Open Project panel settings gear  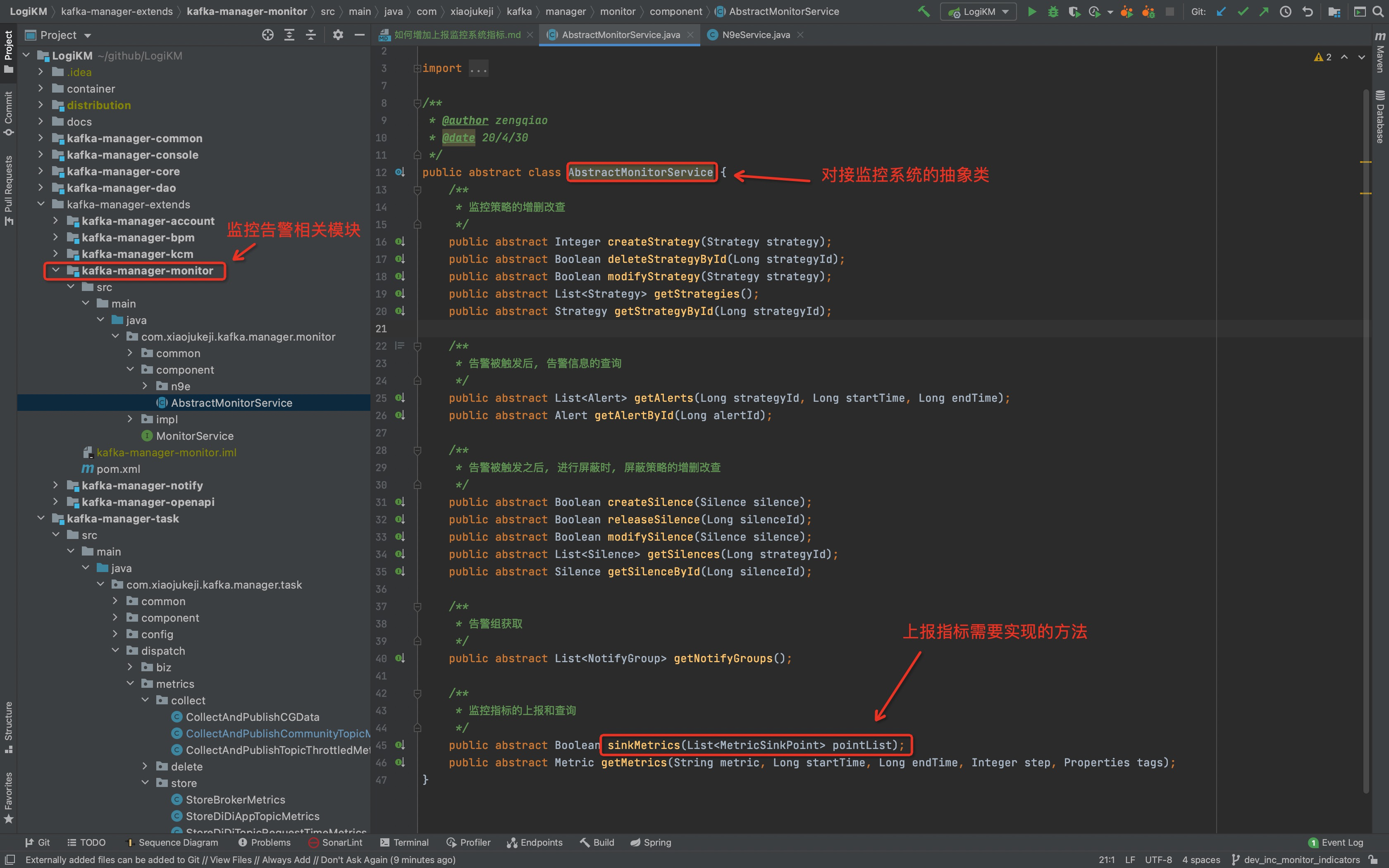pos(337,35)
